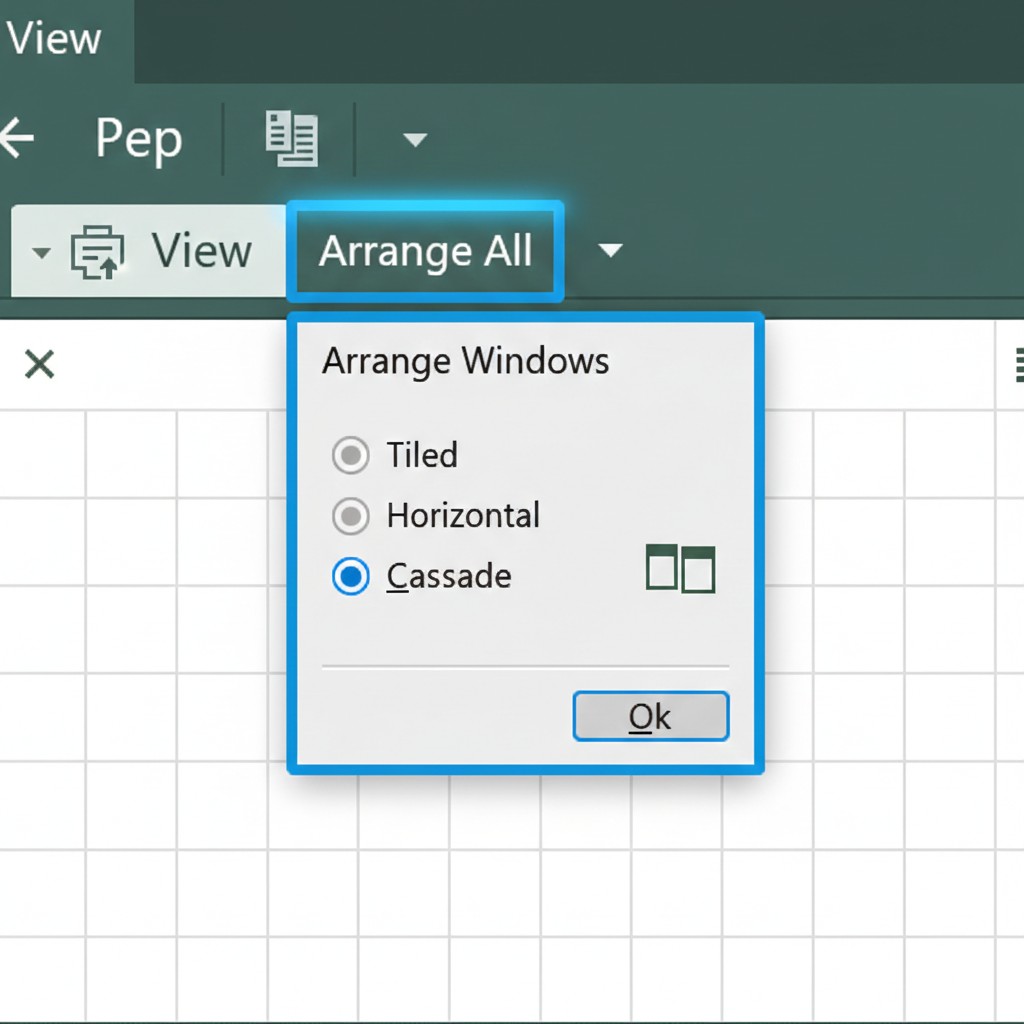The width and height of the screenshot is (1024, 1024).
Task: Select the Tiled radio button
Action: pos(351,456)
